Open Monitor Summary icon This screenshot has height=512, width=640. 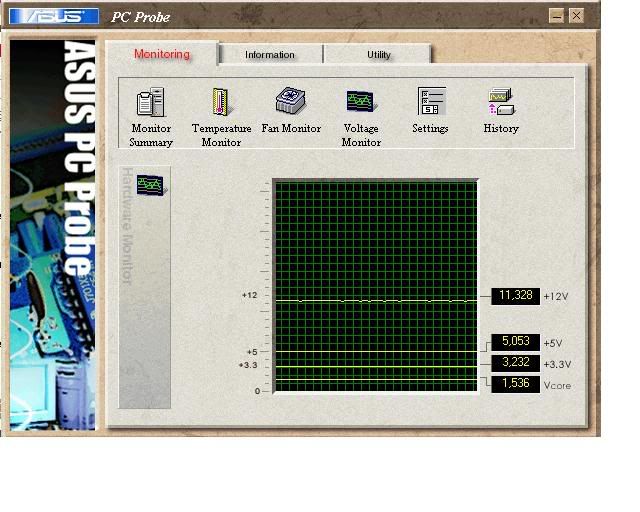coord(151,102)
